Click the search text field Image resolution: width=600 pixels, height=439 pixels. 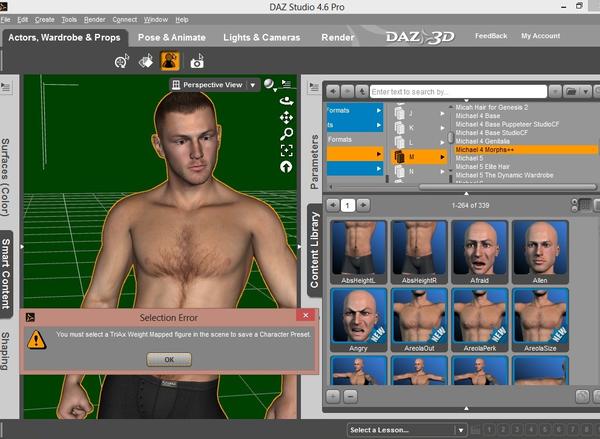pos(458,92)
